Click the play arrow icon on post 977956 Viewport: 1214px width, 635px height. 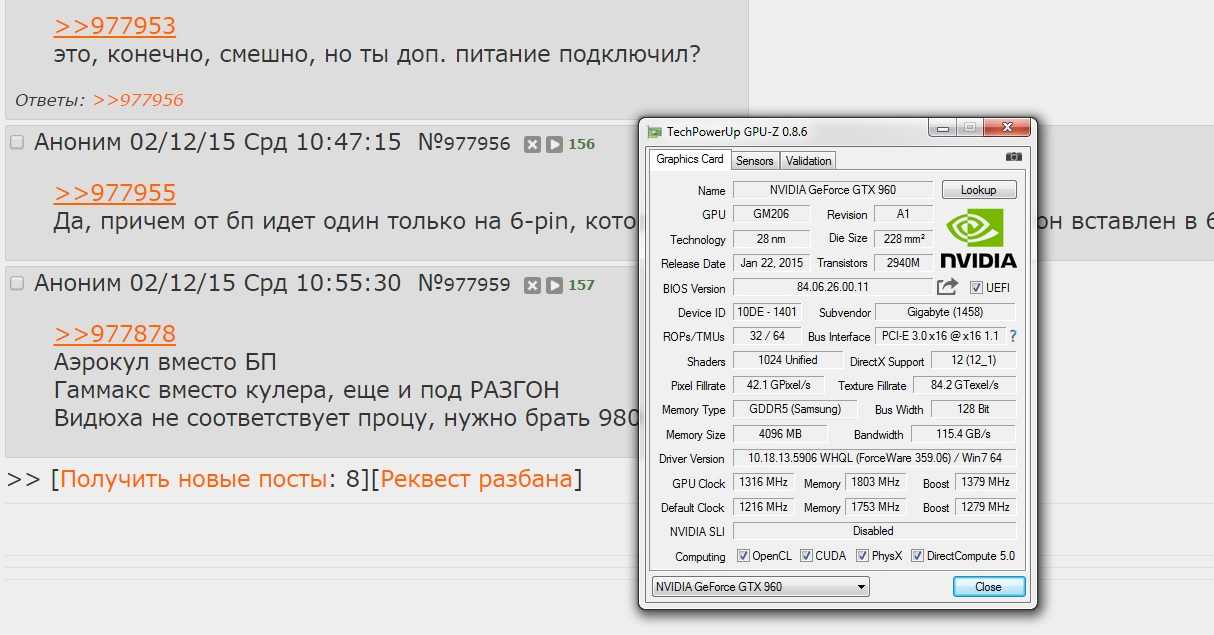(x=554, y=145)
